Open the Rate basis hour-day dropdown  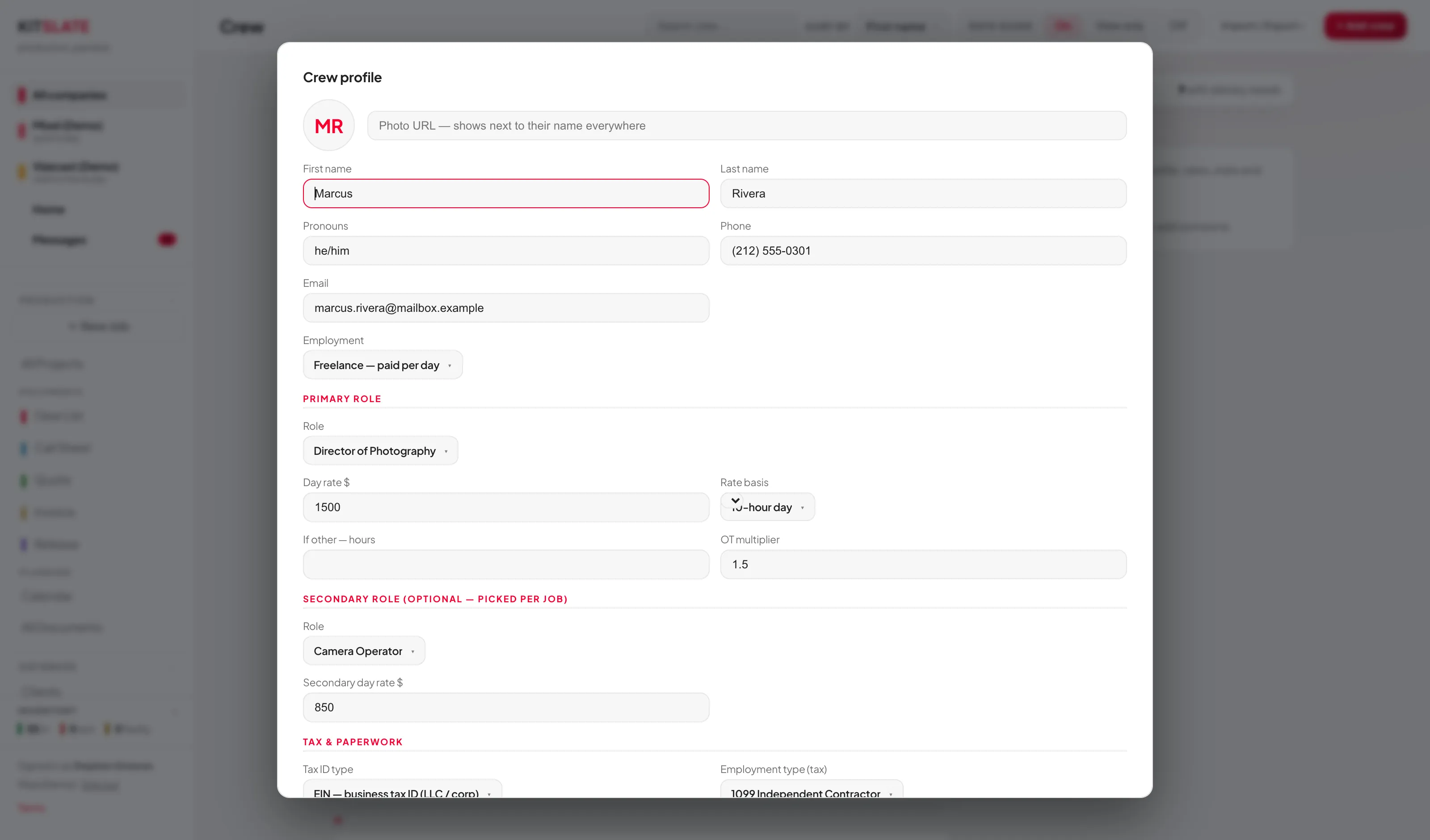[x=767, y=507]
